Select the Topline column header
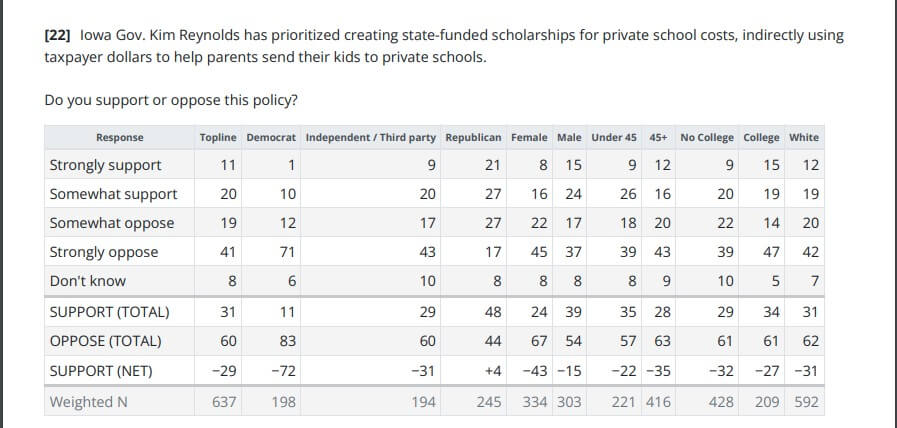897x428 pixels. (x=218, y=137)
